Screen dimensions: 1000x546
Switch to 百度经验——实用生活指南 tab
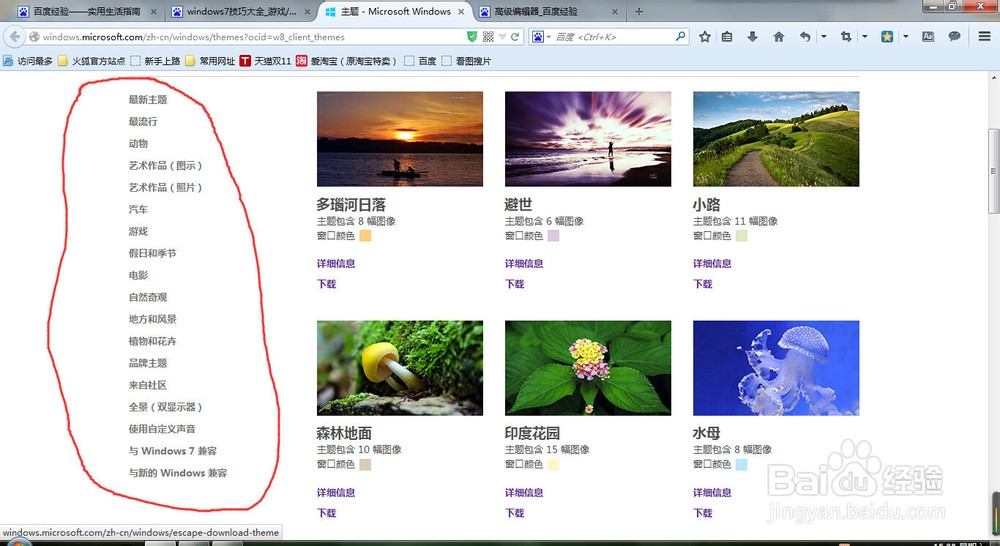(87, 11)
